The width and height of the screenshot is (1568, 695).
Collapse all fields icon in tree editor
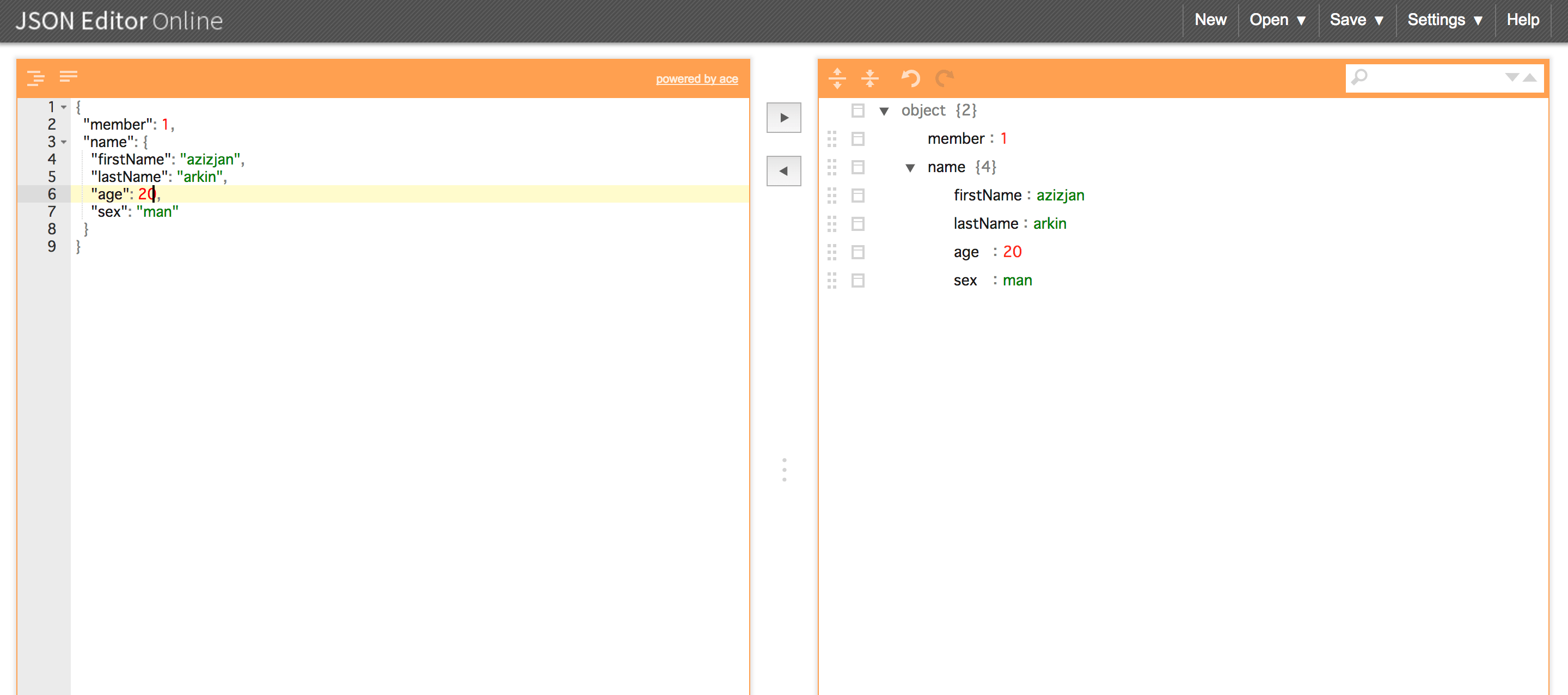pyautogui.click(x=871, y=78)
